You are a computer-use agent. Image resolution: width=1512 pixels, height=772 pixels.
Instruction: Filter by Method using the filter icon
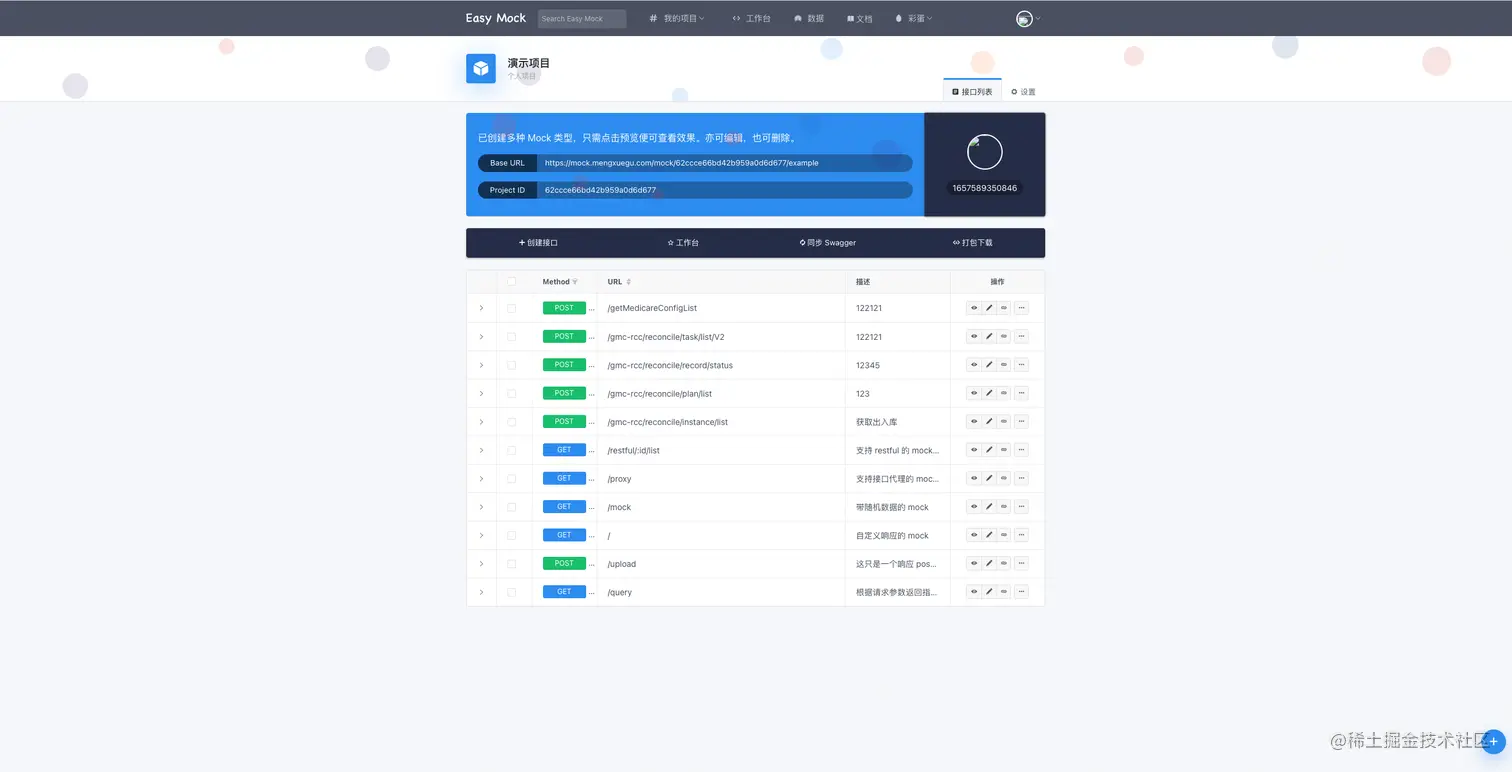575,282
